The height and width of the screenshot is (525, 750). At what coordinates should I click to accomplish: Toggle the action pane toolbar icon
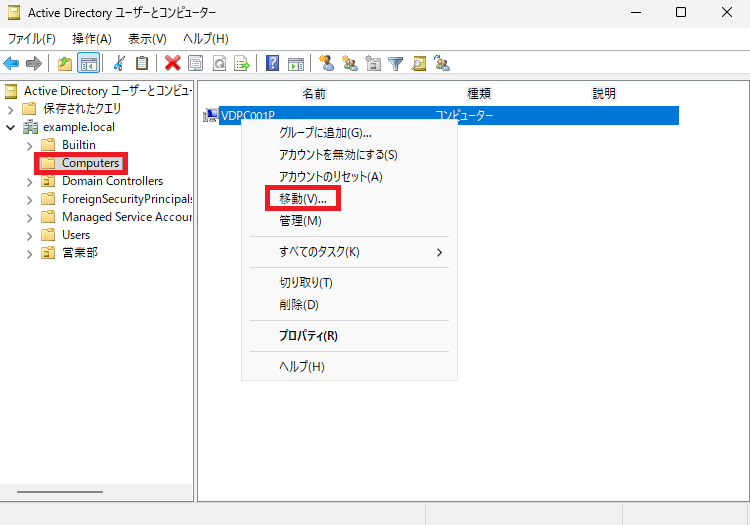[296, 63]
